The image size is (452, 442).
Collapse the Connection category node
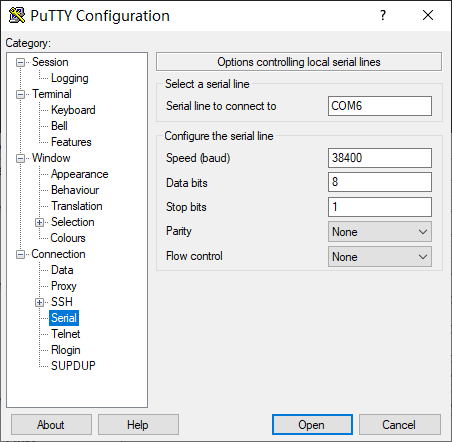(x=20, y=254)
